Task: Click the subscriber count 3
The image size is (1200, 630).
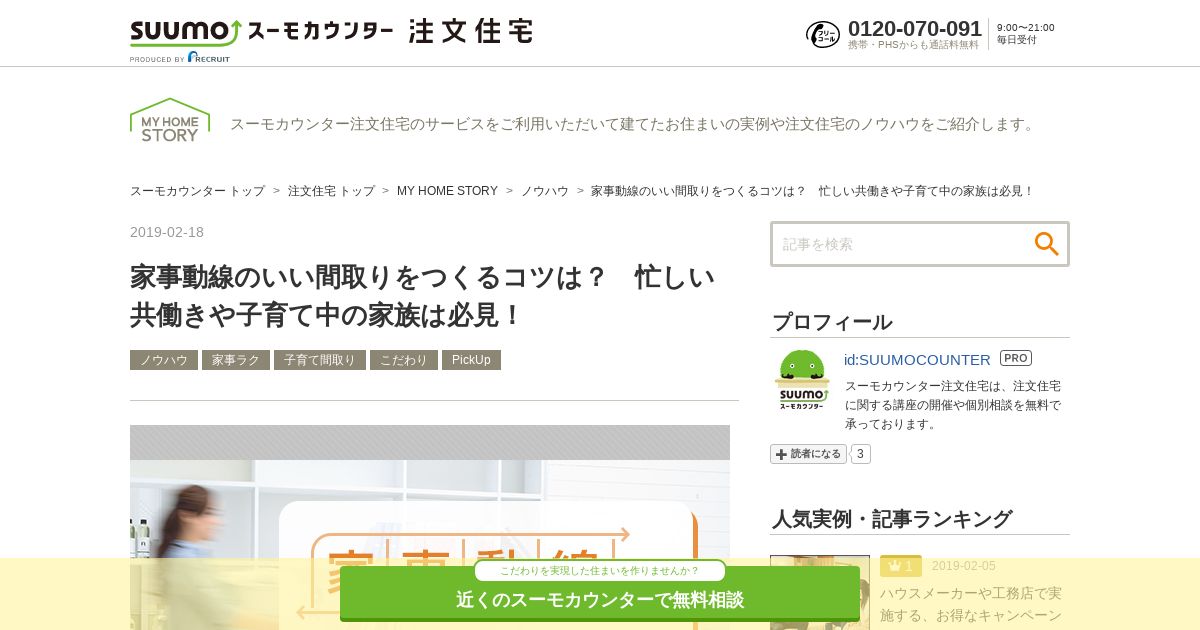Action: (x=860, y=454)
